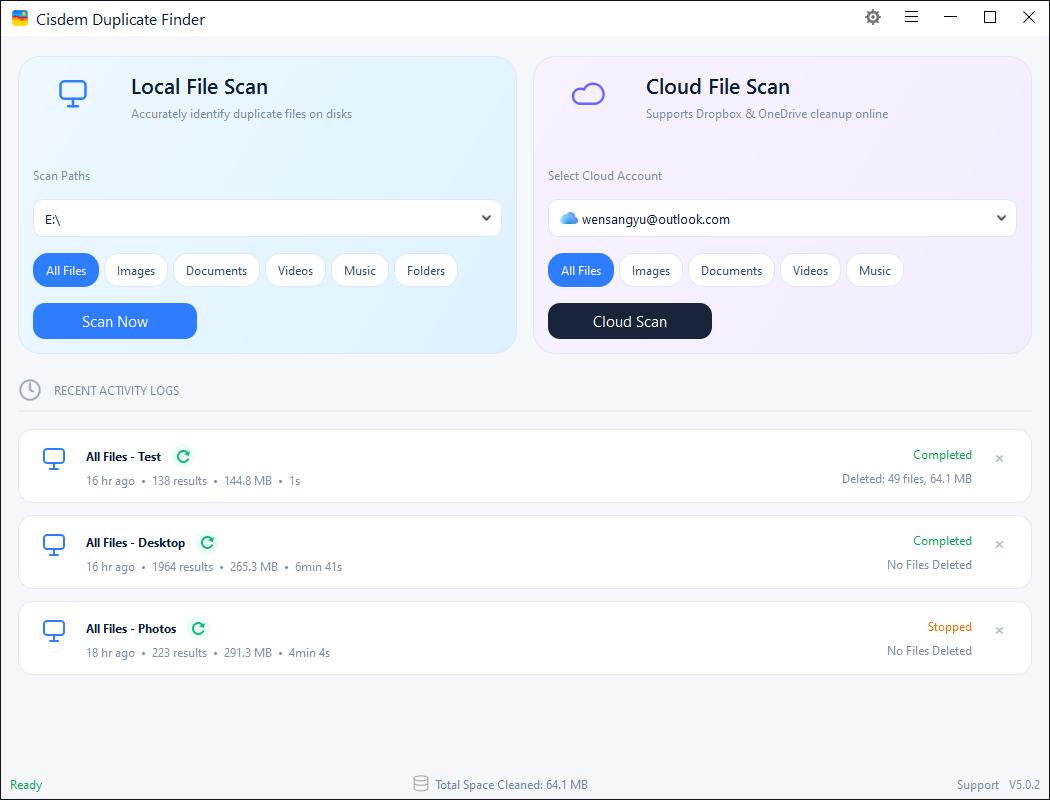
Task: Click the "291.3 MB" size text
Action: click(x=248, y=653)
